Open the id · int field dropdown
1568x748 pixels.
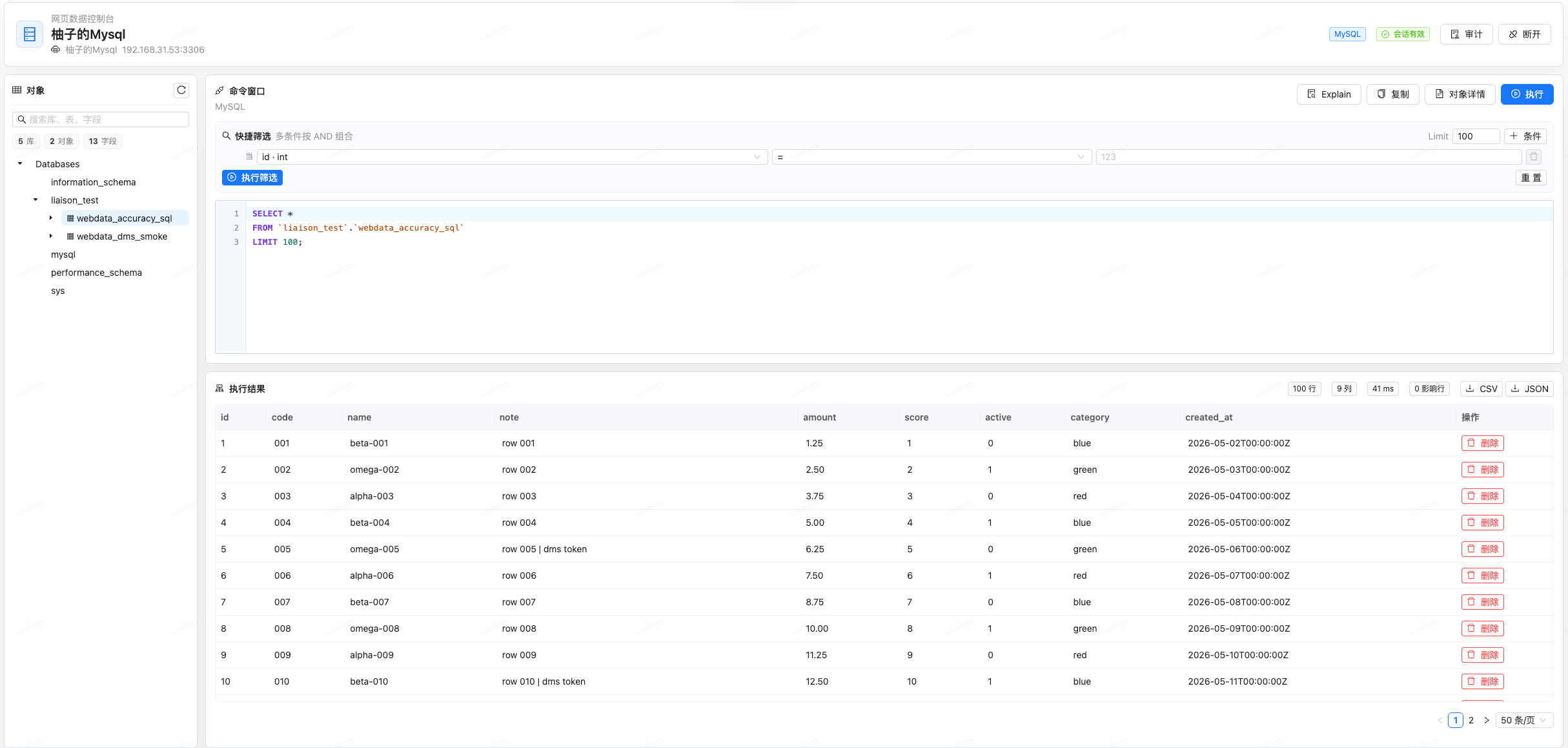(512, 157)
